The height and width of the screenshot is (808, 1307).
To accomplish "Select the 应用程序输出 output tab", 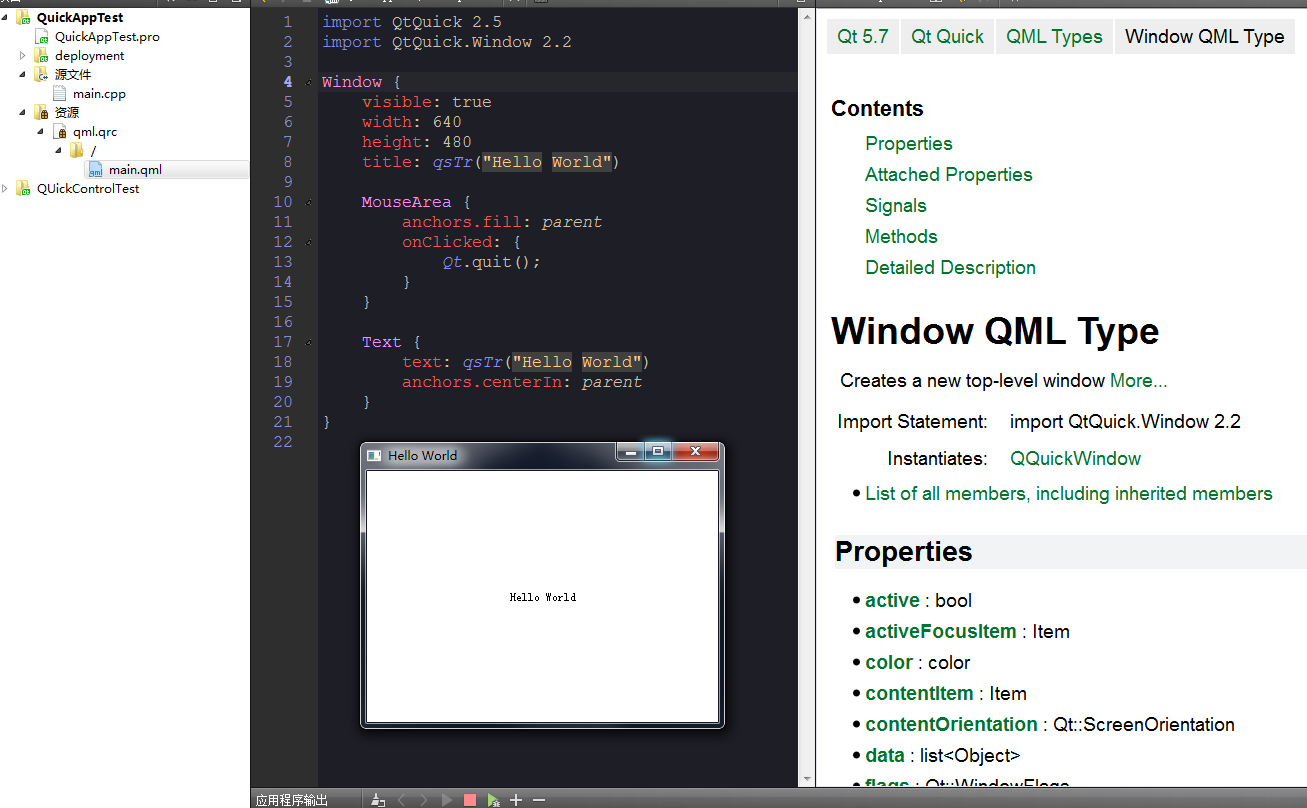I will pyautogui.click(x=292, y=800).
